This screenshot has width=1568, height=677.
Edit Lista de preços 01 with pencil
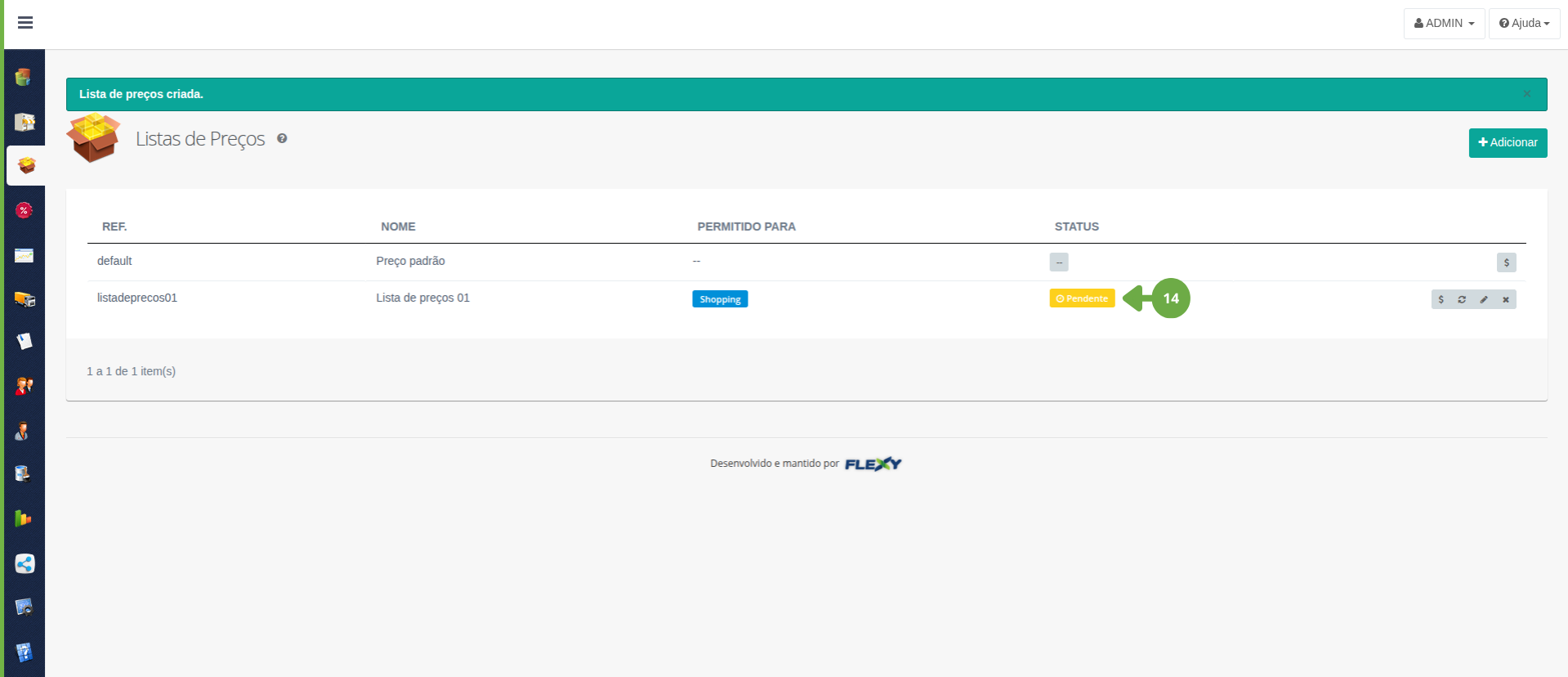(1484, 299)
